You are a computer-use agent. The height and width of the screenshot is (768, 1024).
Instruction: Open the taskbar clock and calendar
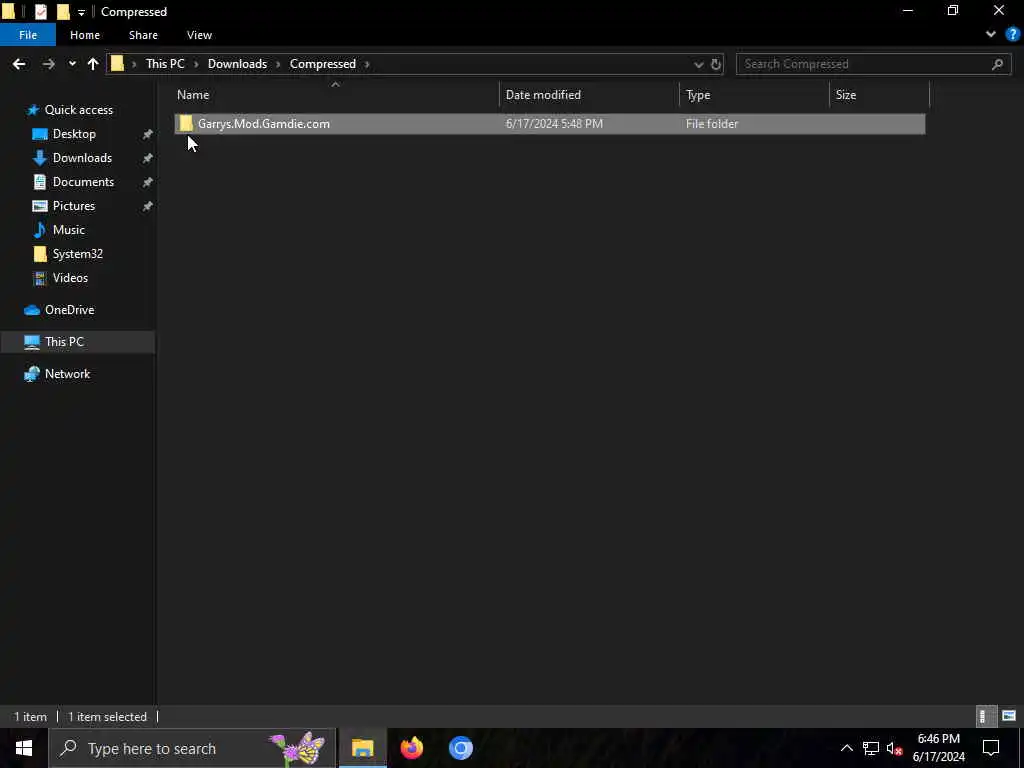pos(938,748)
